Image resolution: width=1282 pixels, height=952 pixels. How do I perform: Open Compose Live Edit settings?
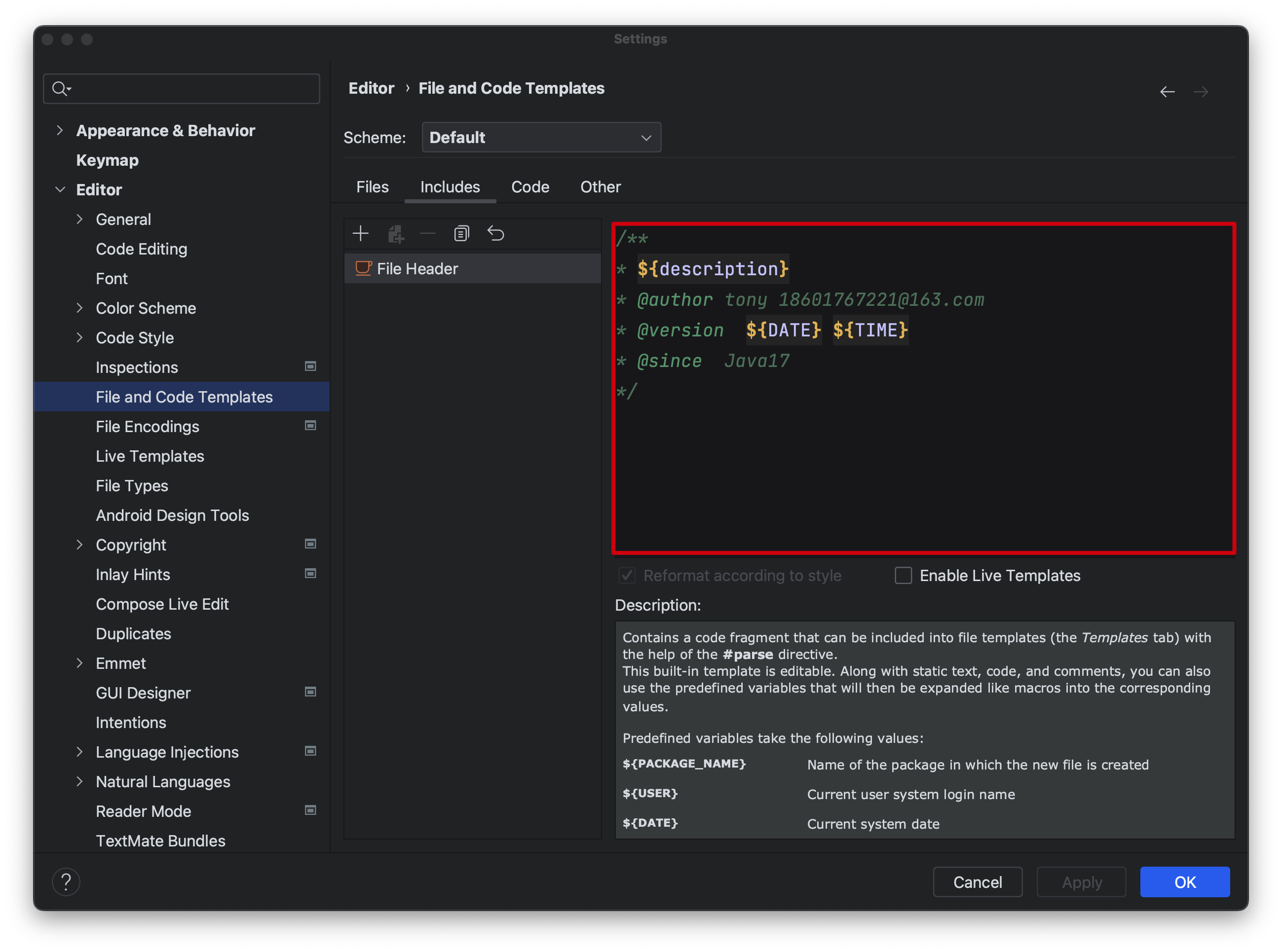click(162, 604)
